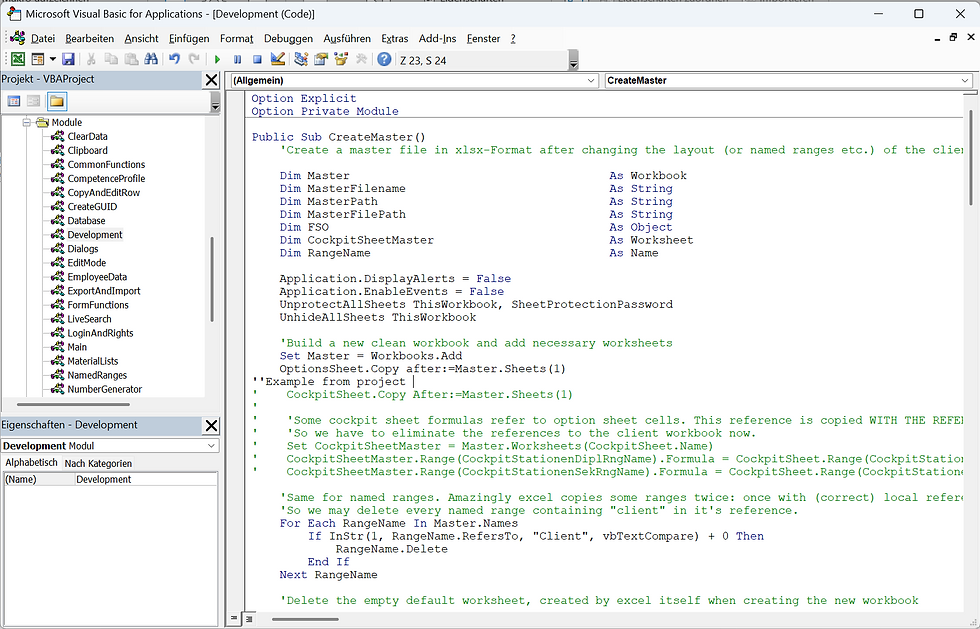980x629 pixels.
Task: Open the Bearbeiten menu
Action: pos(89,39)
